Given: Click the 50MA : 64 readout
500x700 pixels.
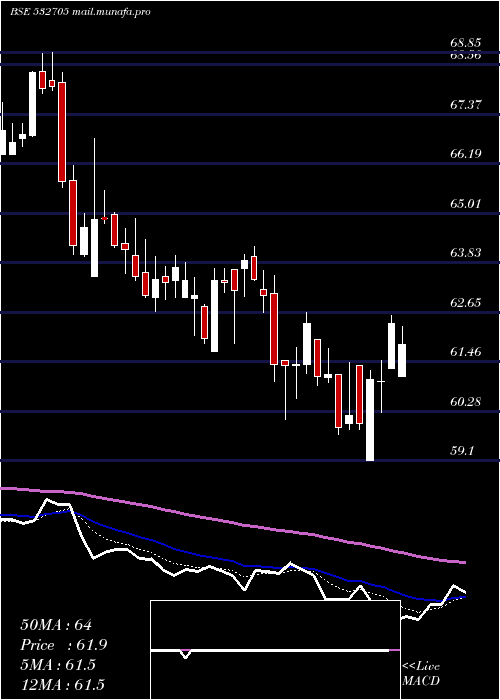Looking at the screenshot, I should point(56,625).
